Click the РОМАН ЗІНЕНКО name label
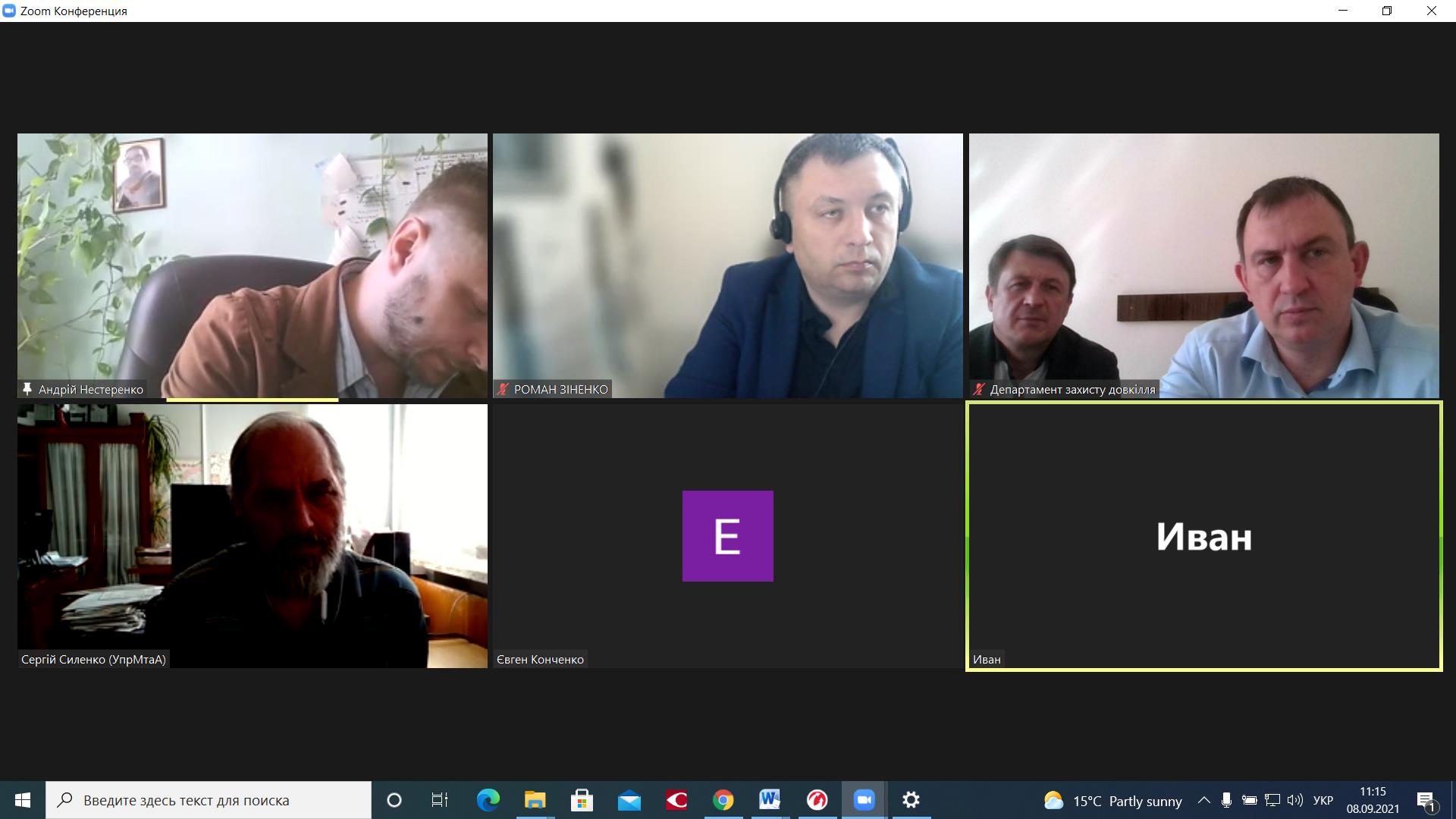Screen dimensions: 1456x819 tap(561, 389)
